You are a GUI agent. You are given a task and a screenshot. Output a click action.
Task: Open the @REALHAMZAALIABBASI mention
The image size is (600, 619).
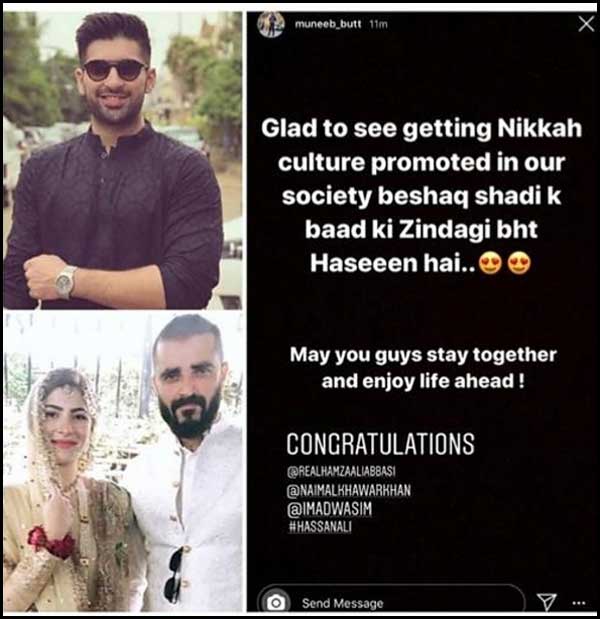tap(341, 471)
